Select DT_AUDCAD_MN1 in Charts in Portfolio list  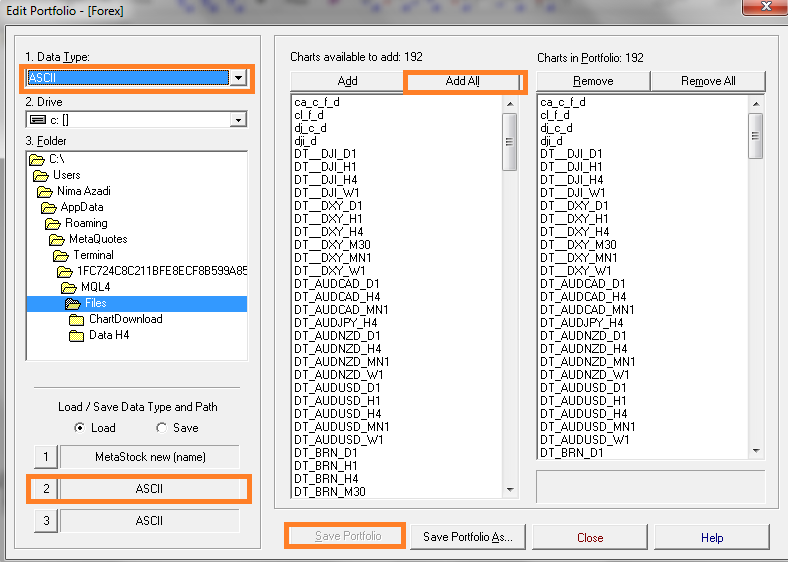(587, 310)
